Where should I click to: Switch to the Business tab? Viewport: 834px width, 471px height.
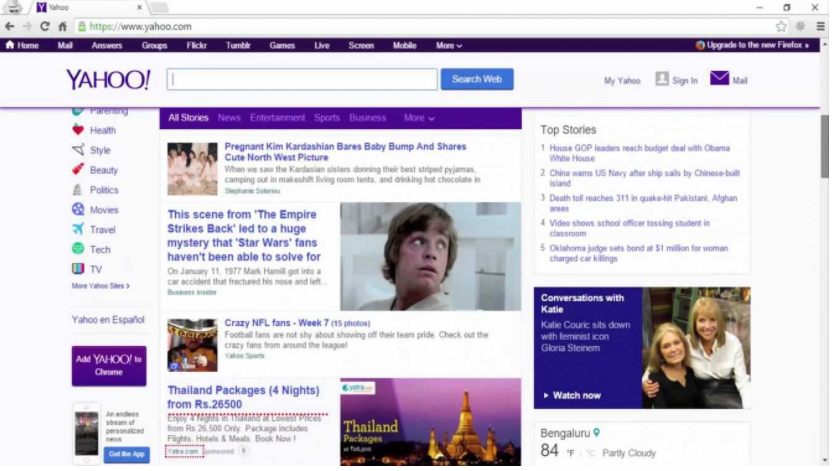click(368, 118)
